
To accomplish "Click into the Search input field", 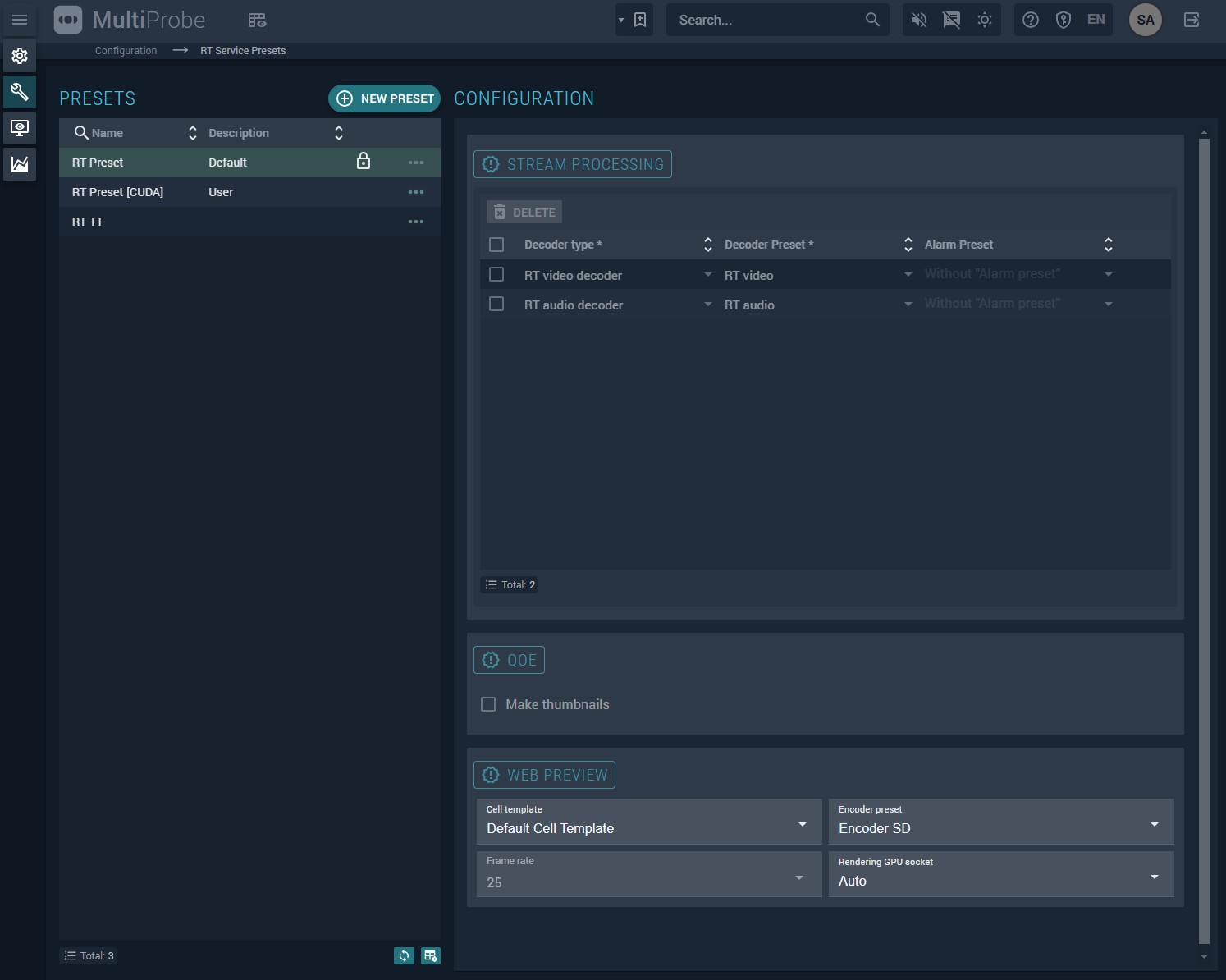I will (767, 20).
